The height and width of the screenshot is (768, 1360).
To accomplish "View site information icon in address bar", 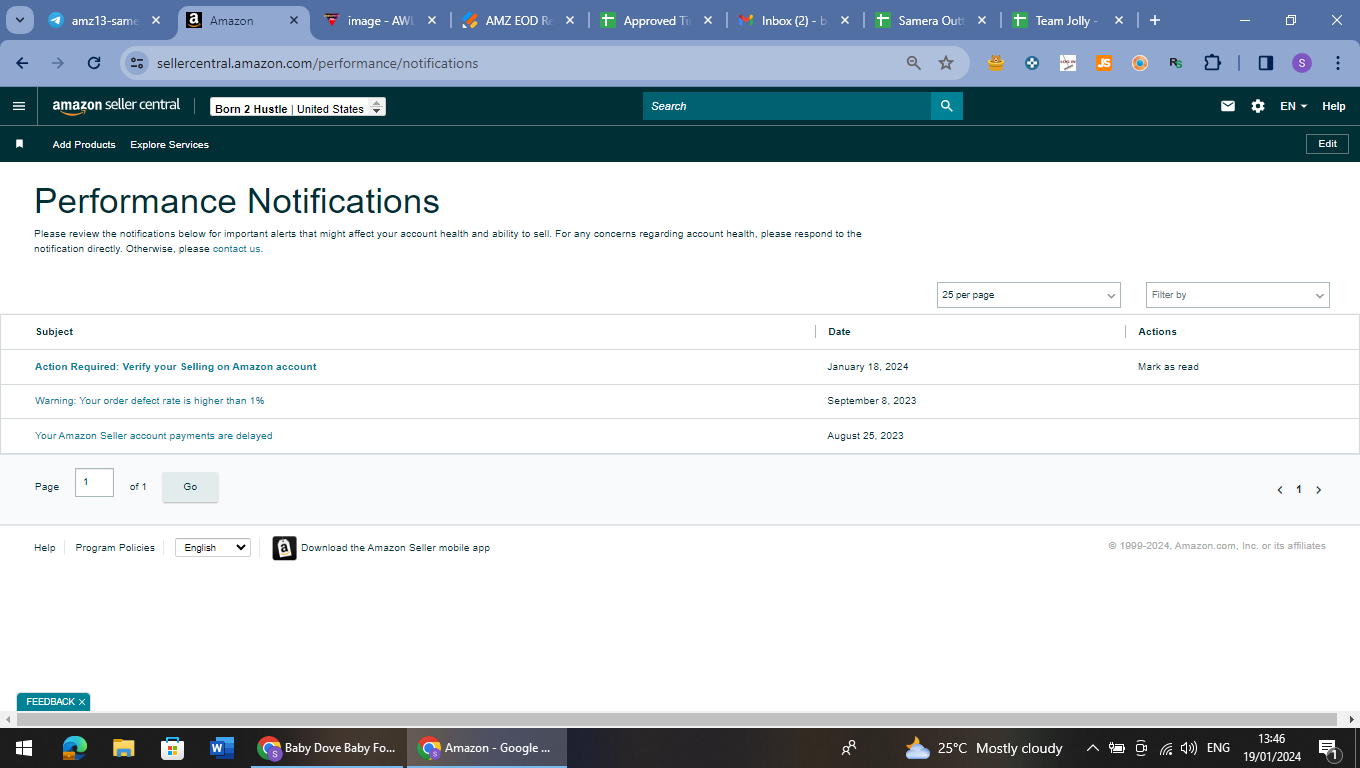I will point(138,63).
